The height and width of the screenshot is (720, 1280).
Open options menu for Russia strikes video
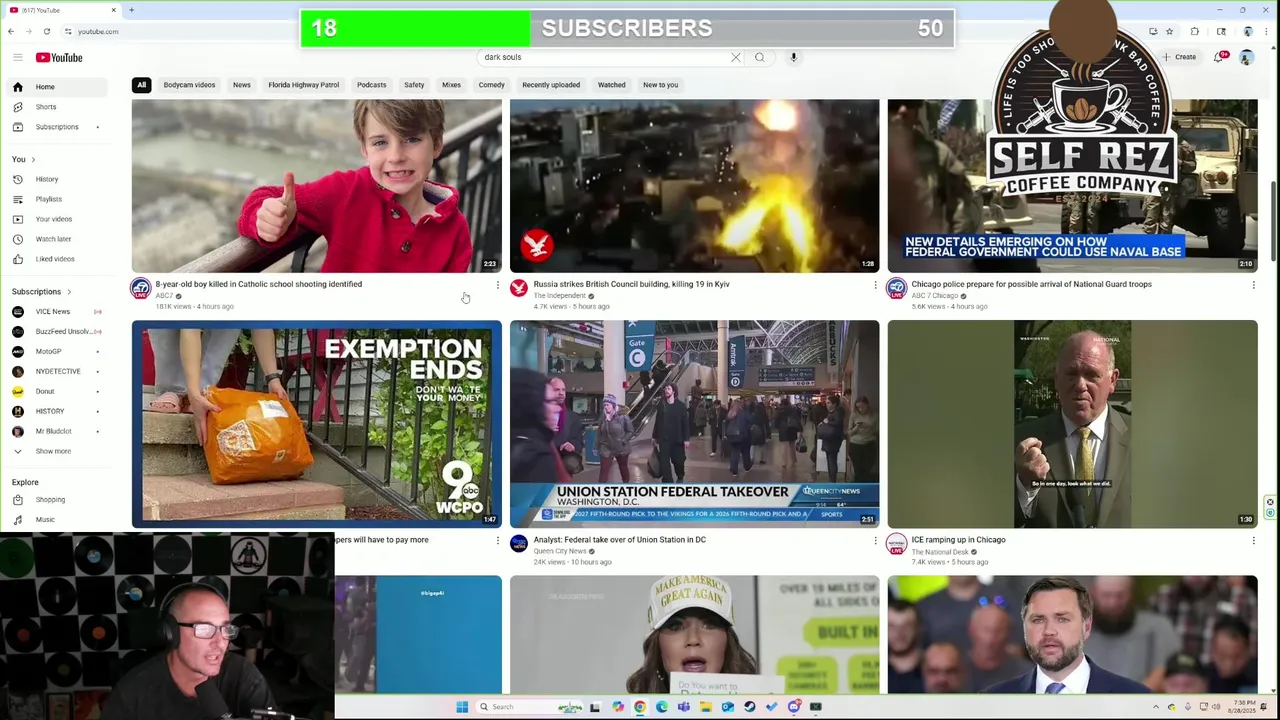tap(875, 285)
